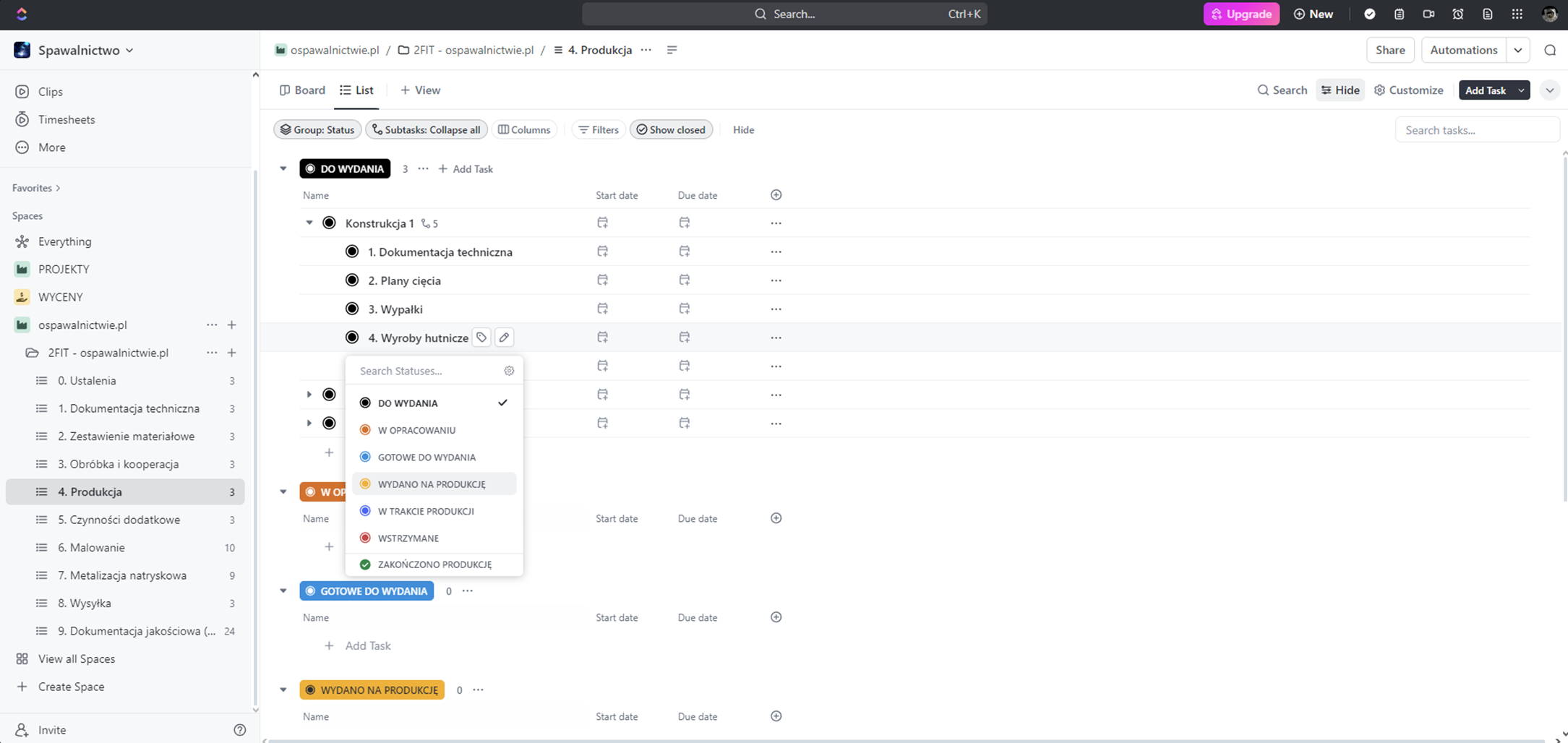Open status settings gear in the status dropdown
Image resolution: width=1568 pixels, height=743 pixels.
[x=509, y=371]
